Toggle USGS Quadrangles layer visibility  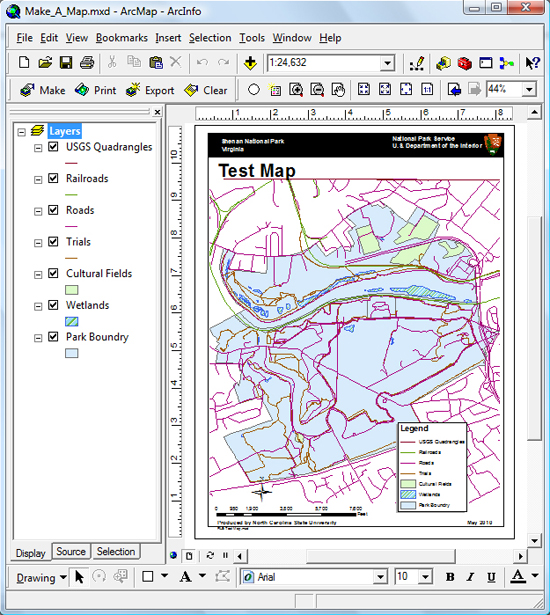tap(53, 147)
